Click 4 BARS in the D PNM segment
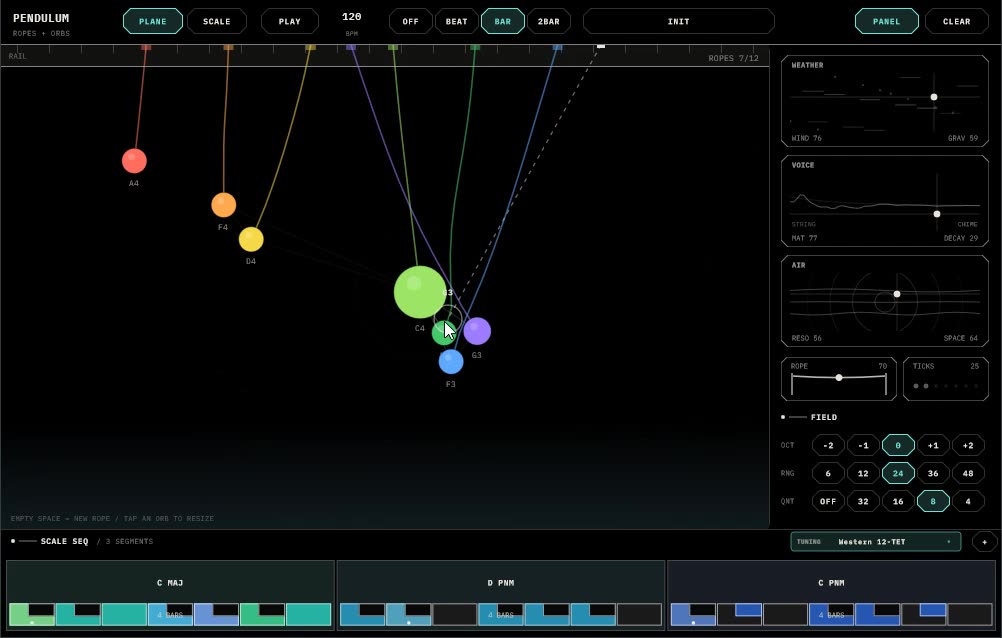The image size is (1002, 638). point(501,615)
